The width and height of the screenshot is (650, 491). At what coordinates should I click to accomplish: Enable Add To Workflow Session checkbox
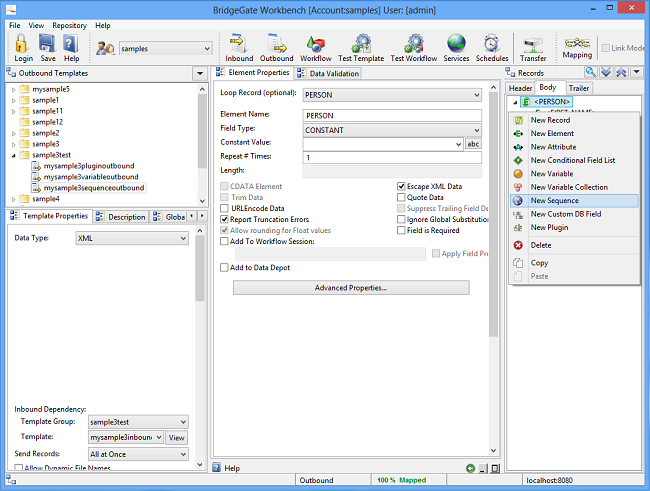(x=224, y=241)
